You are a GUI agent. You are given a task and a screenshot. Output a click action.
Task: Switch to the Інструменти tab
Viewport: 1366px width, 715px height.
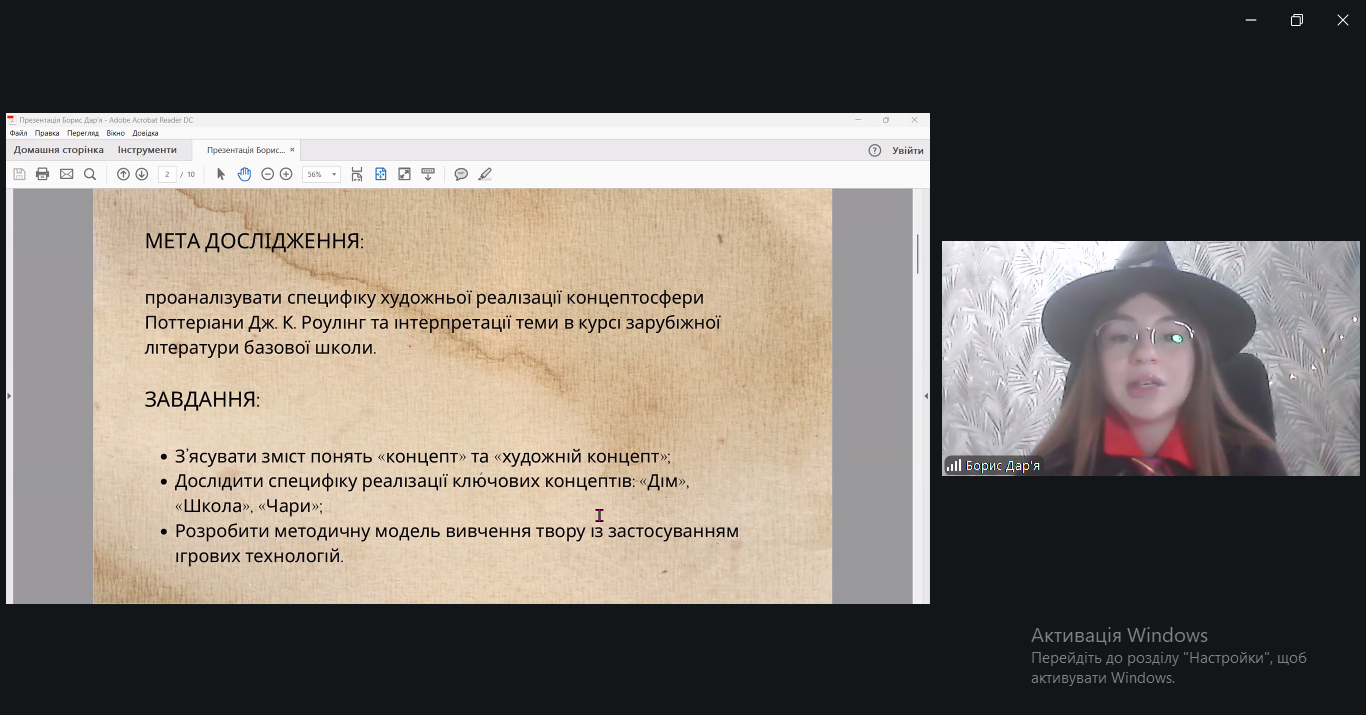146,148
